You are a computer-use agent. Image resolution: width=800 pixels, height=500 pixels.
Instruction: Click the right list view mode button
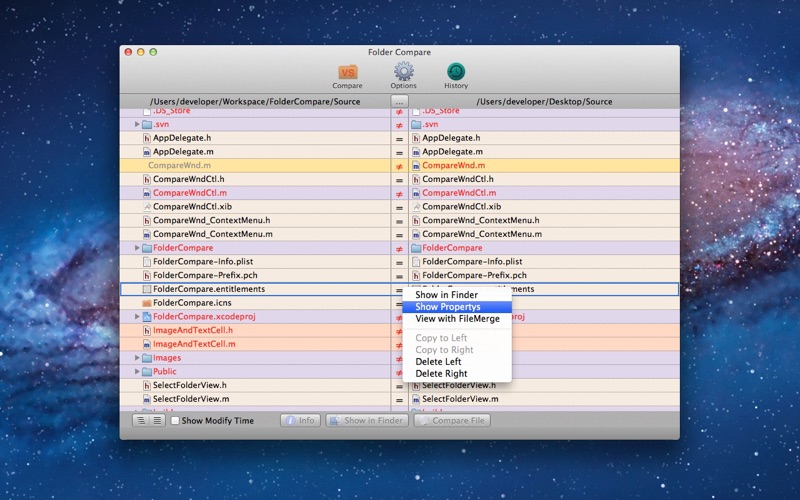[157, 420]
